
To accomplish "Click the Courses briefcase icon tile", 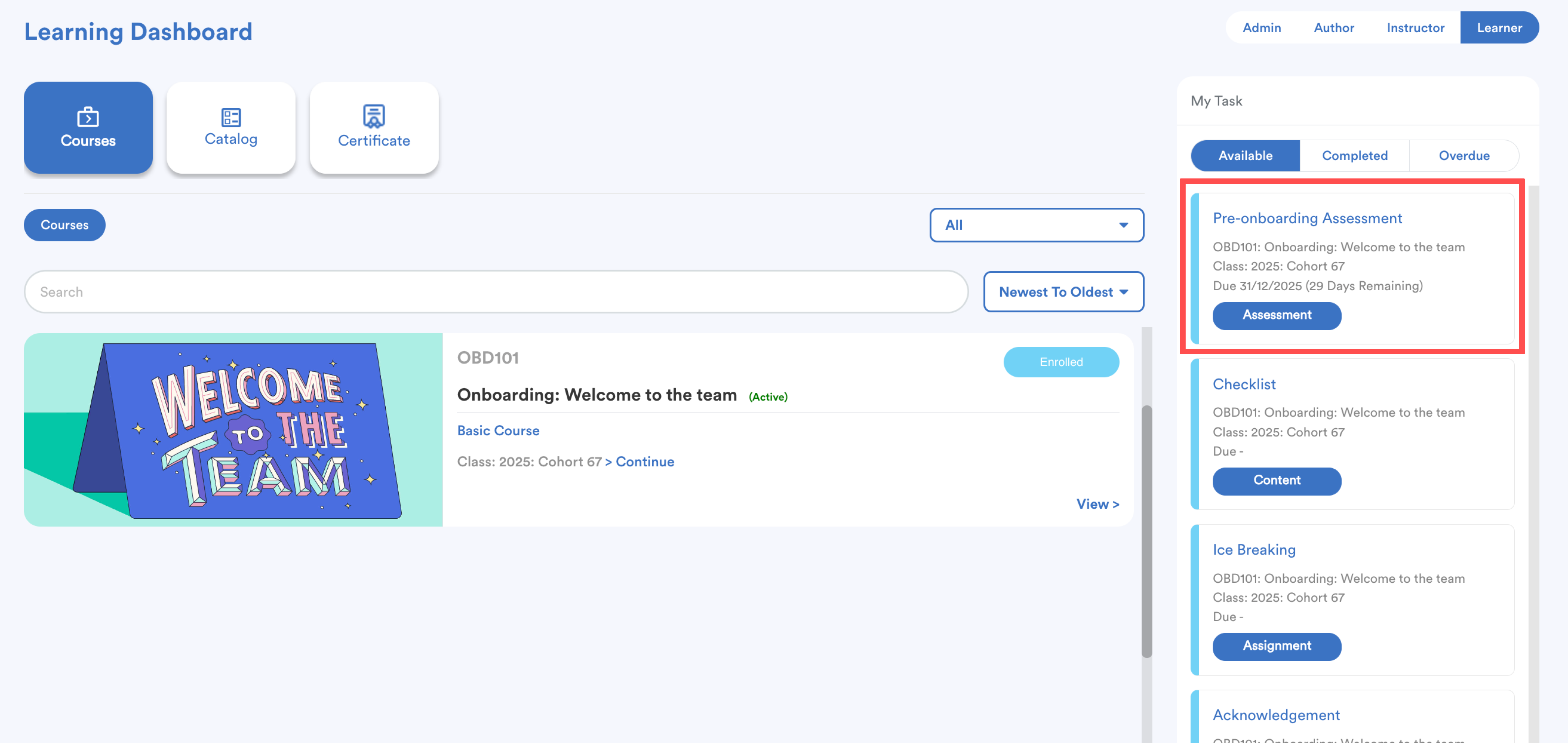I will click(88, 127).
